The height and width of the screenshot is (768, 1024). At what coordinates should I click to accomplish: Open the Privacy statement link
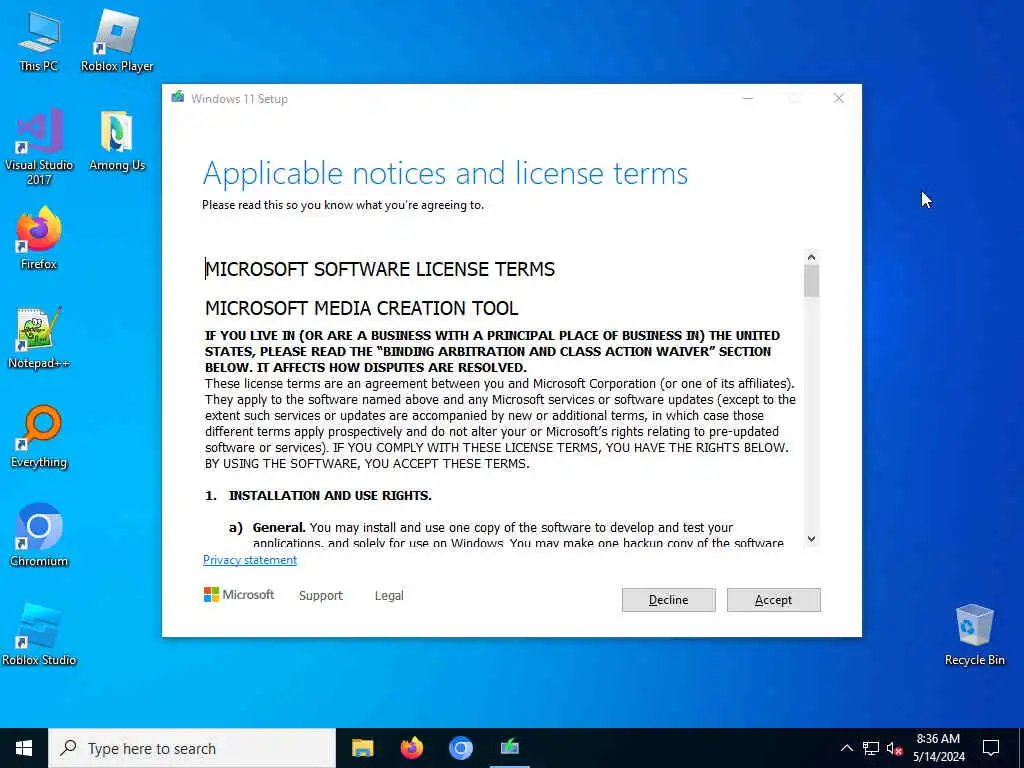(249, 560)
